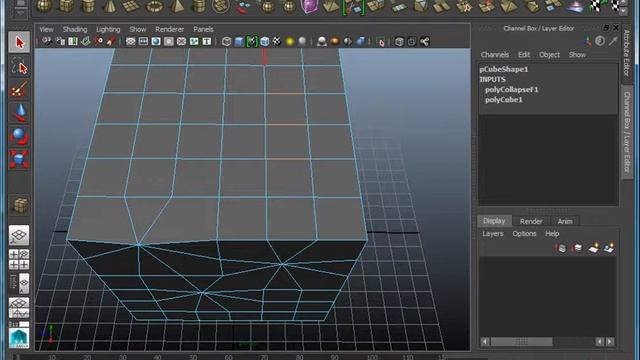Open the Shading menu
This screenshot has height=360, width=640.
coord(75,29)
